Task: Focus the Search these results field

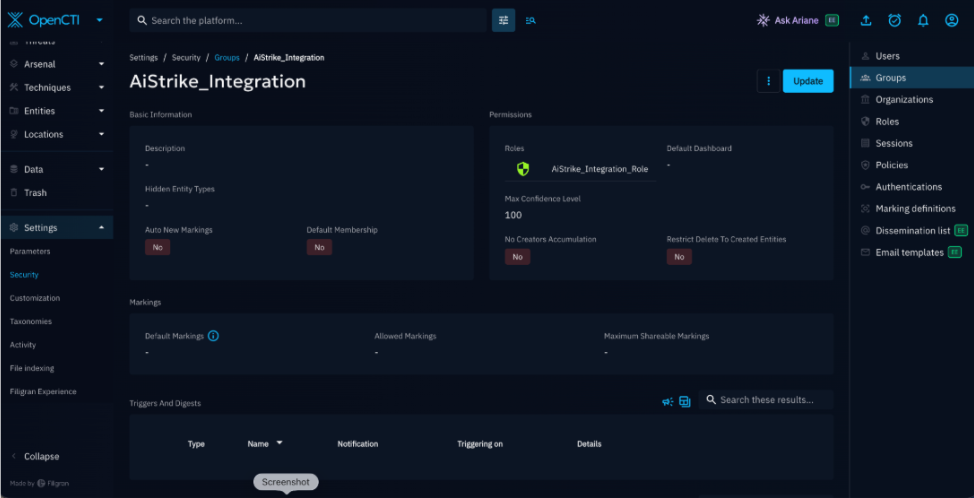Action: [x=766, y=400]
